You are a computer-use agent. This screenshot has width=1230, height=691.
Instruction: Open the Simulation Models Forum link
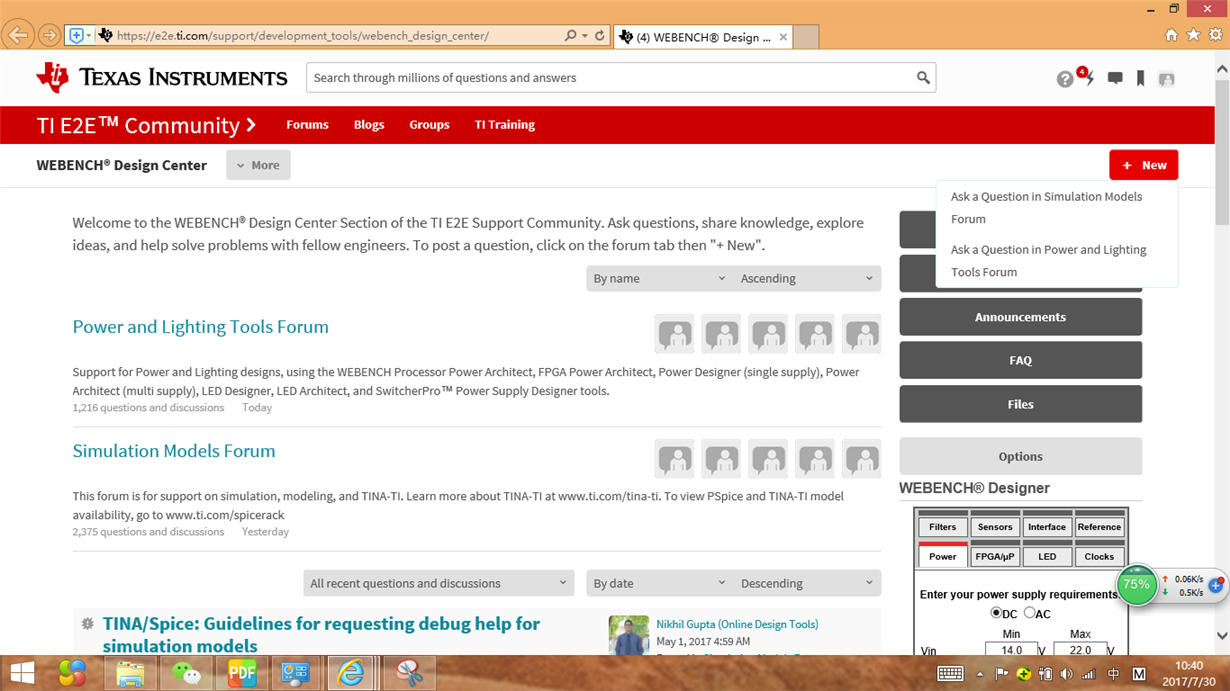[x=174, y=451]
